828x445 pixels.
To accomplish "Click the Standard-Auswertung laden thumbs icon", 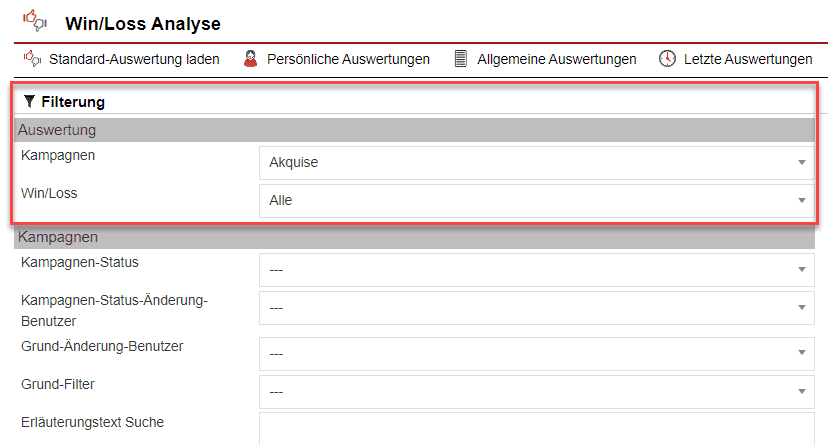I will tap(31, 59).
